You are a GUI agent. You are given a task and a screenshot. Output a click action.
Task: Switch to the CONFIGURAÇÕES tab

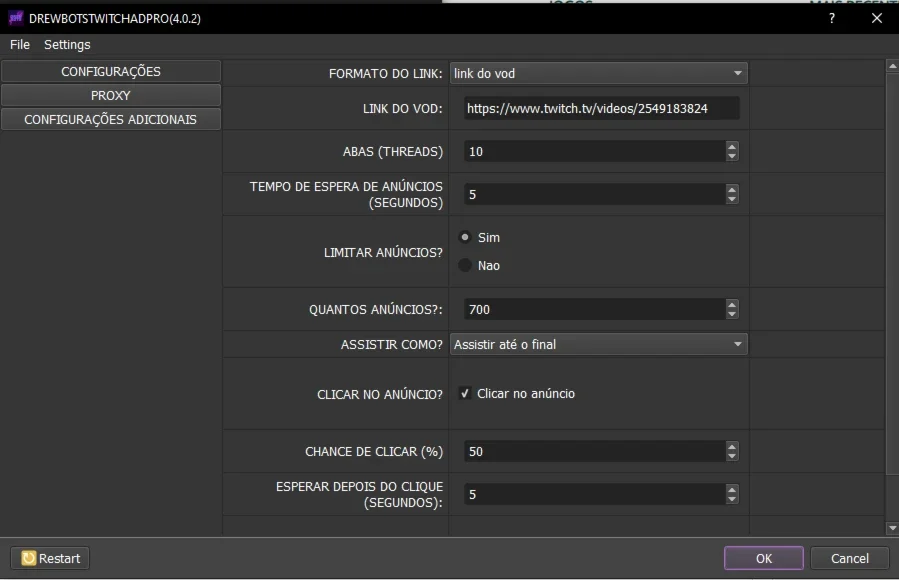coord(111,72)
